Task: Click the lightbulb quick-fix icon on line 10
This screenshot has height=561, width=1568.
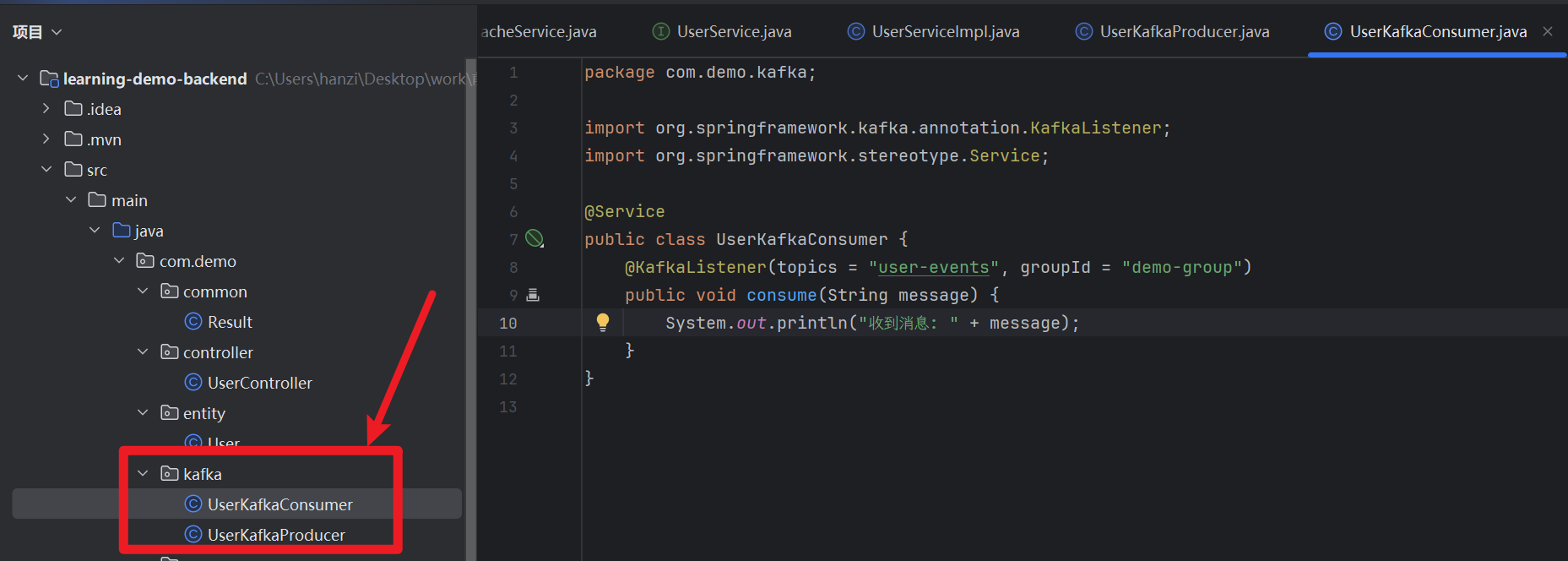Action: (x=602, y=322)
